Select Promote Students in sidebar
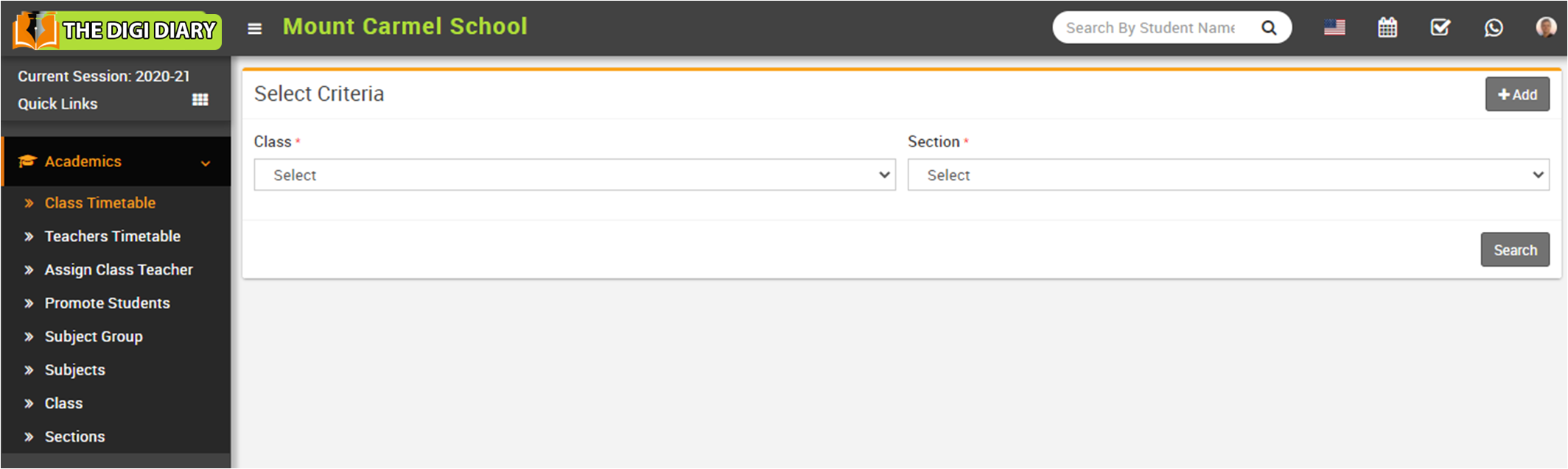 [x=107, y=303]
